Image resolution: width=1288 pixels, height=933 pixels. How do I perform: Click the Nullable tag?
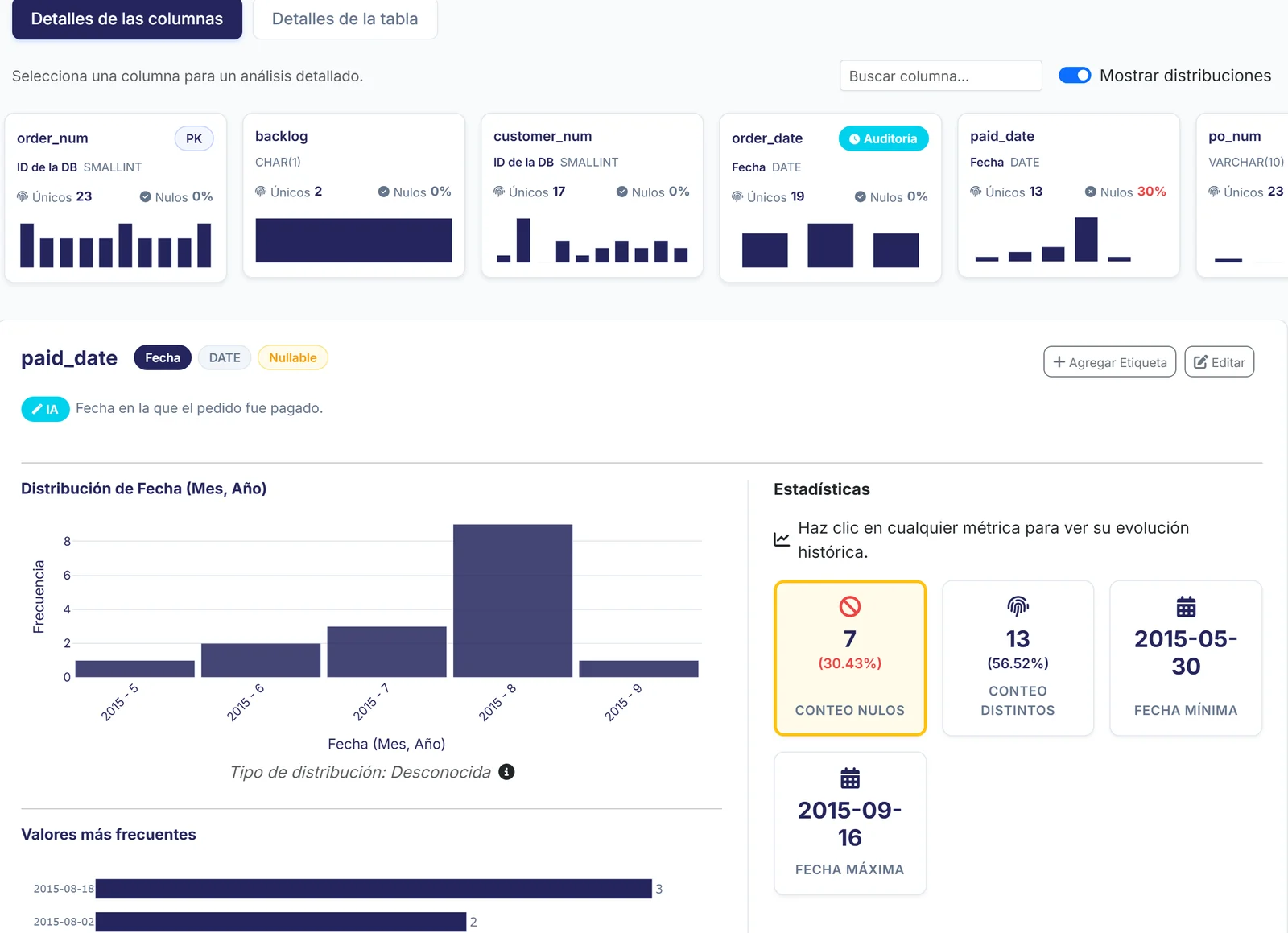[293, 357]
